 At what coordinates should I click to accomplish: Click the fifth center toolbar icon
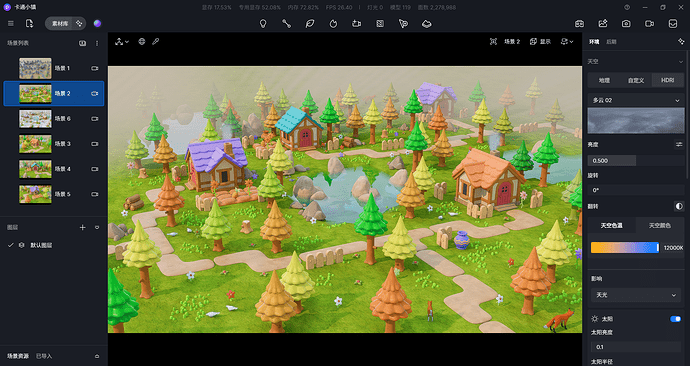[x=356, y=24]
